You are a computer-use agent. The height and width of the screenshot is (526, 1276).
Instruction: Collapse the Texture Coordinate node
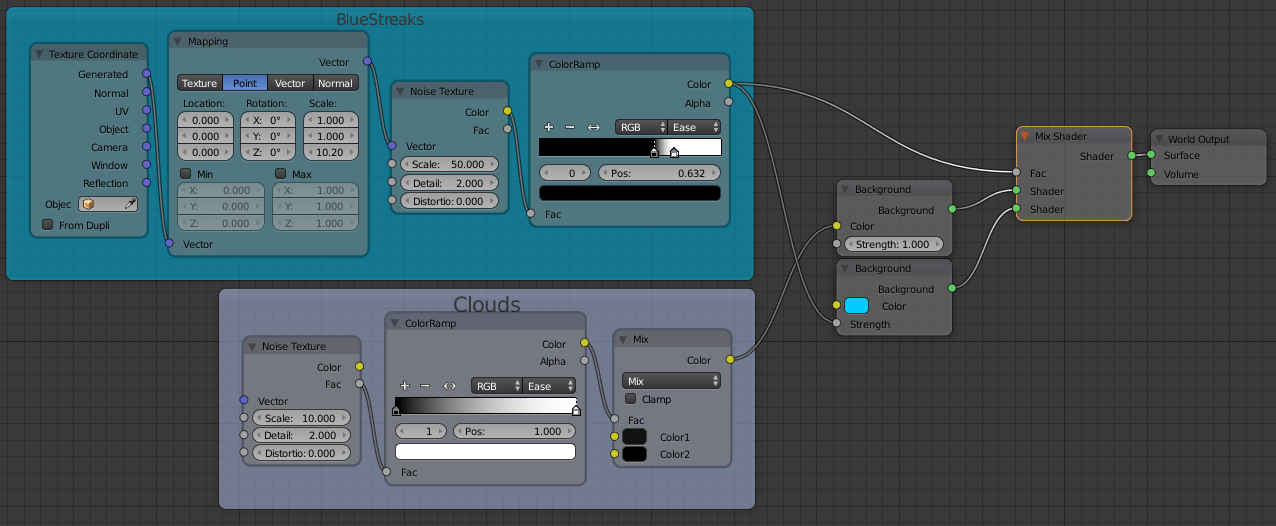pyautogui.click(x=39, y=54)
